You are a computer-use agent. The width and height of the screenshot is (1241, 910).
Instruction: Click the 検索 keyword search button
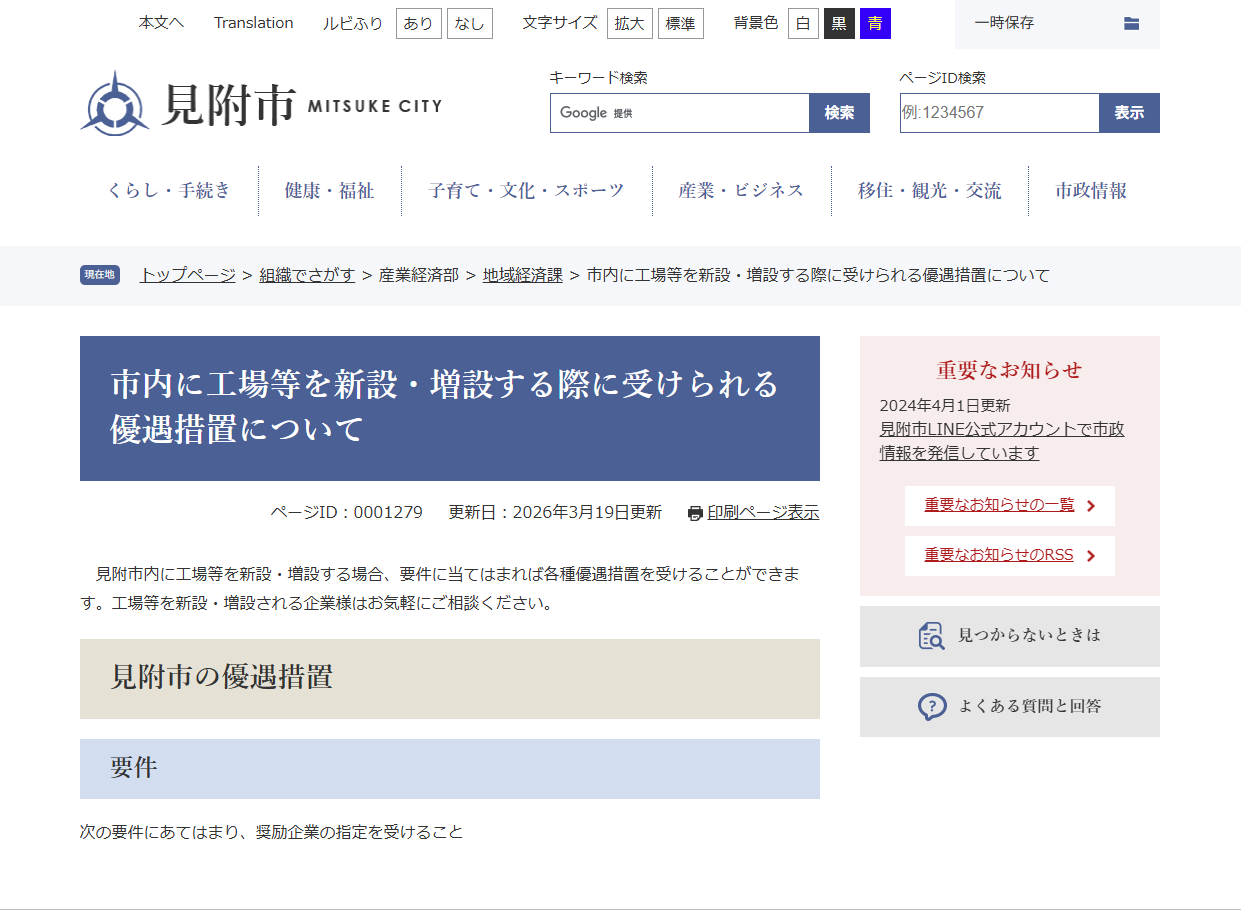coord(840,113)
